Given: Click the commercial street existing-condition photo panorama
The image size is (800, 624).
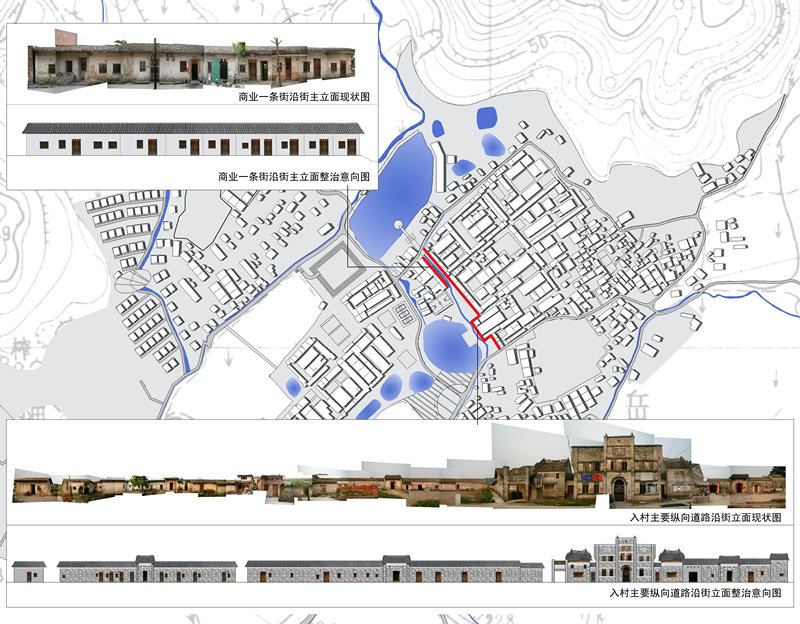Looking at the screenshot, I should coord(190,64).
